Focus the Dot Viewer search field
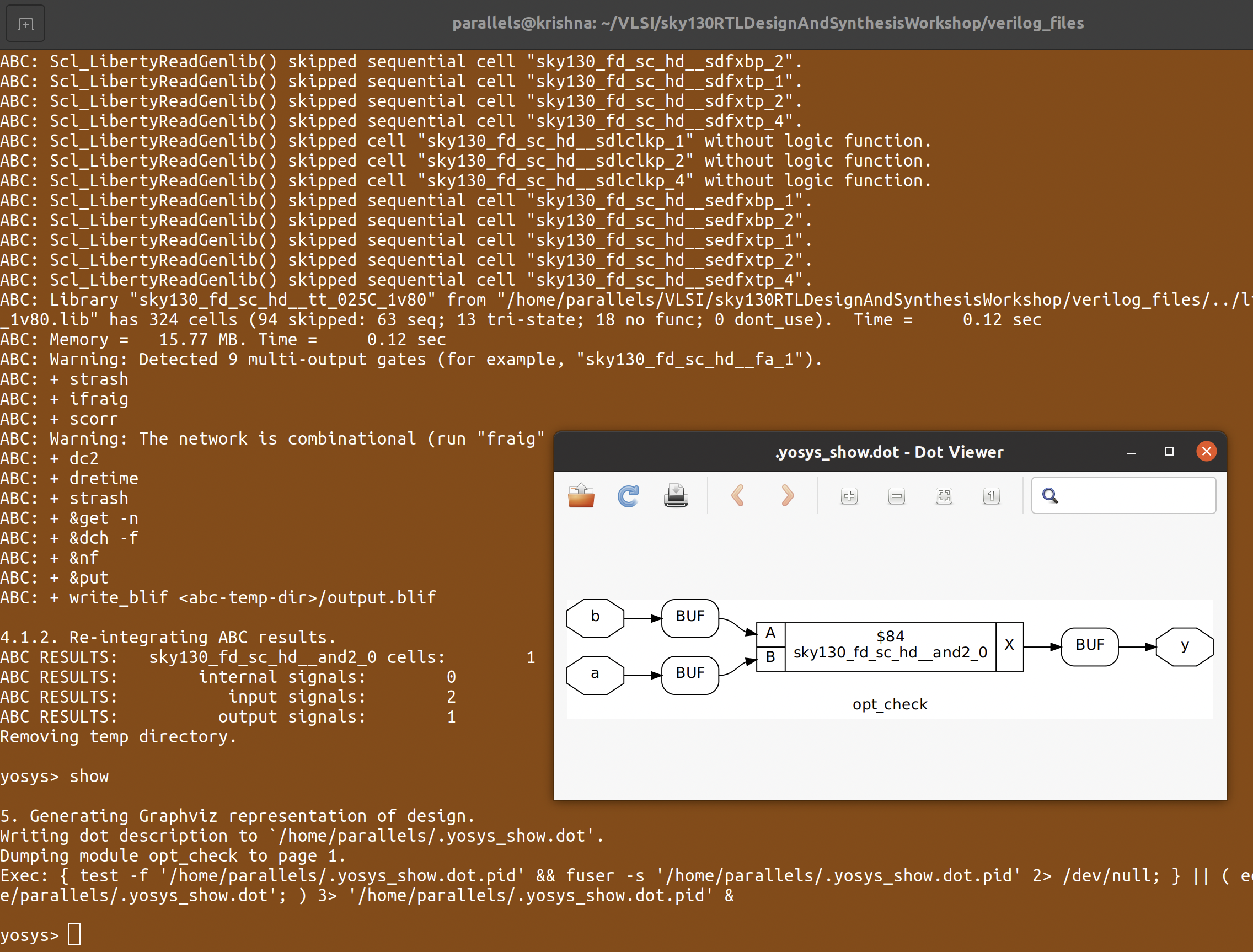The height and width of the screenshot is (952, 1253). [x=1133, y=496]
